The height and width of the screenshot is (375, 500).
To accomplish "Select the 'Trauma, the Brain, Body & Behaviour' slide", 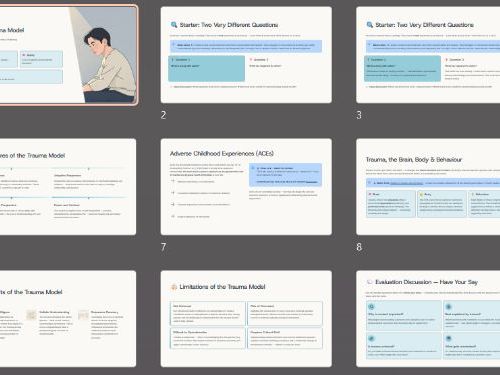I will coord(428,187).
